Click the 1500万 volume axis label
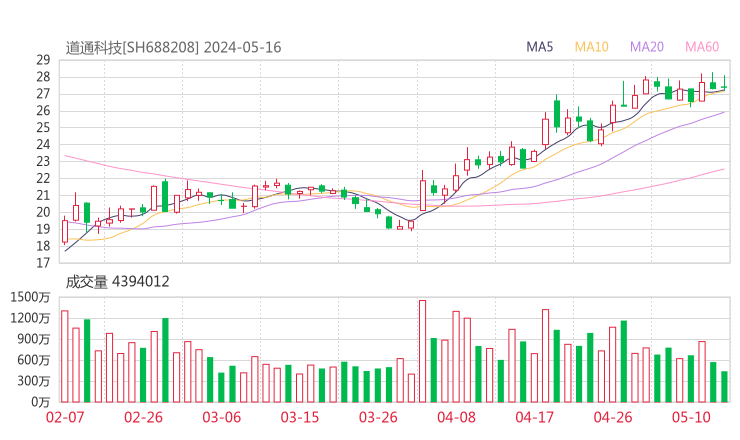Viewport: 740px width, 440px height. [30, 297]
